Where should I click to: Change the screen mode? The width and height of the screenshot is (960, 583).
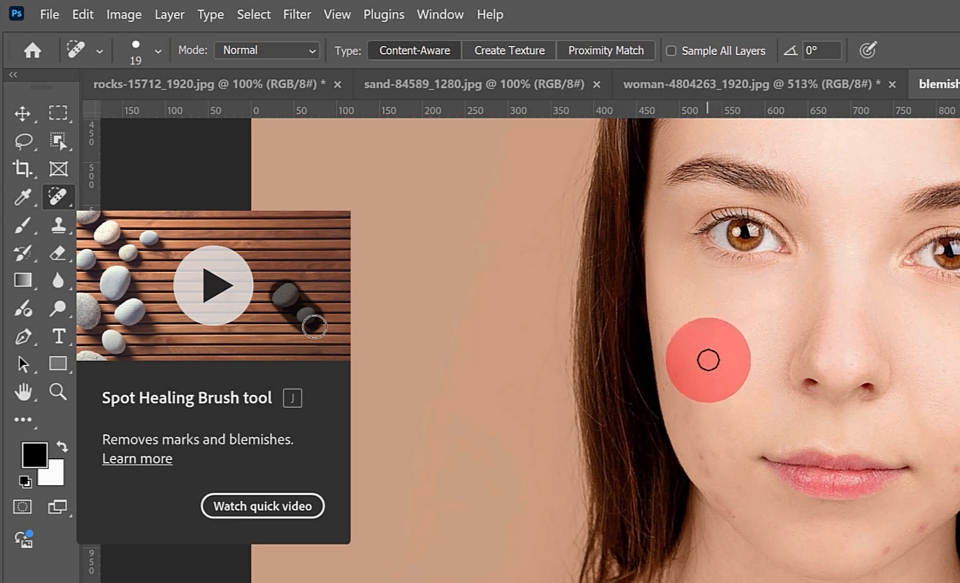58,507
